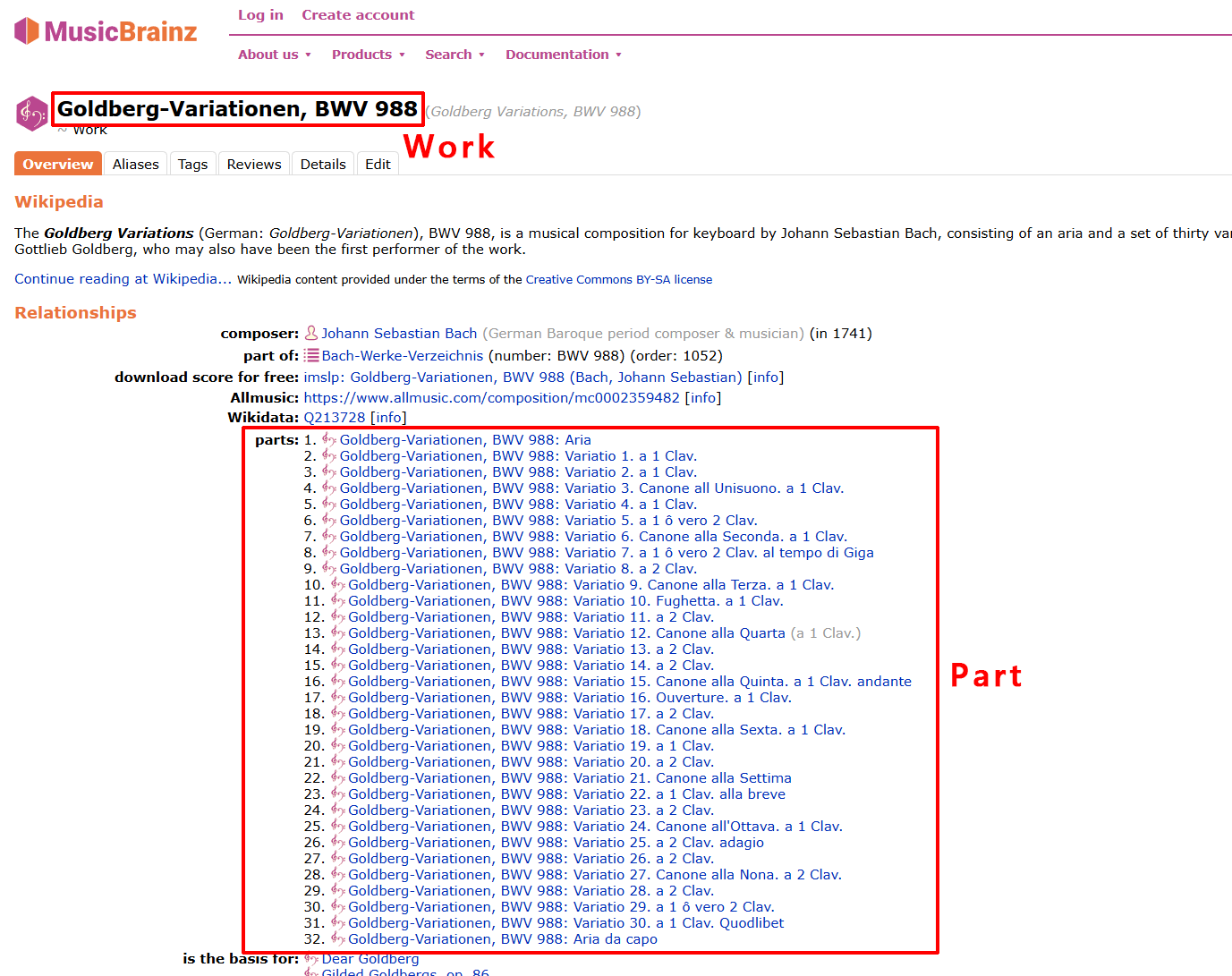The height and width of the screenshot is (976, 1232).
Task: Click the work icon beside Variatio 1
Action: tap(329, 455)
